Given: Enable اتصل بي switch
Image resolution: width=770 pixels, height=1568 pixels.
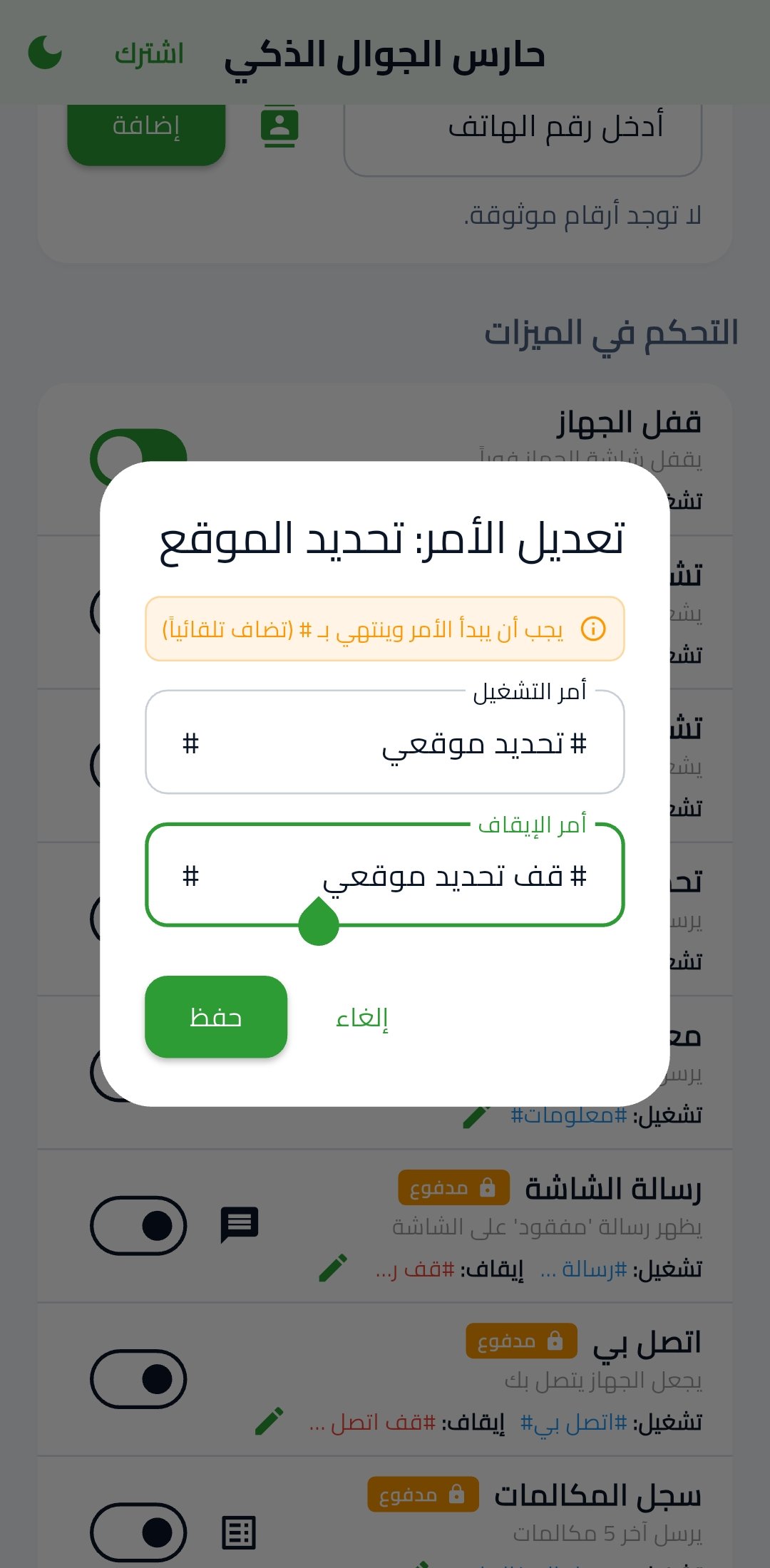Looking at the screenshot, I should [x=138, y=1379].
